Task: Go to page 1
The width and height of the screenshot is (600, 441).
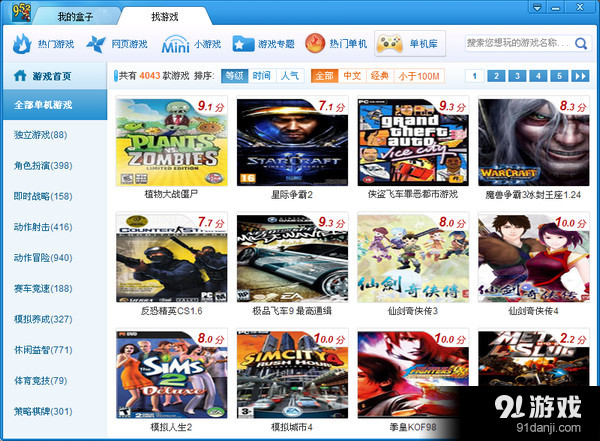Action: (x=475, y=76)
